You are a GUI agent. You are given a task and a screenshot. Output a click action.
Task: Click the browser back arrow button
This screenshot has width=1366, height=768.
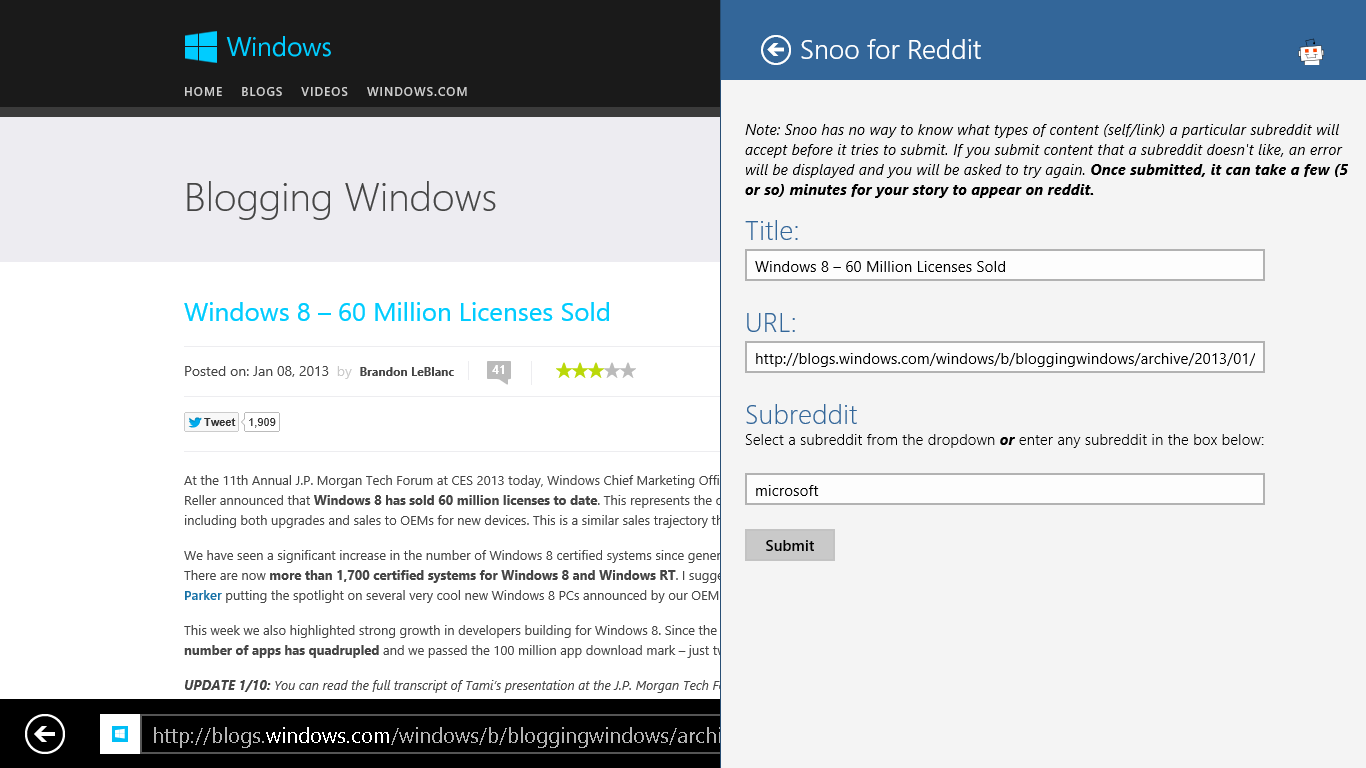(x=45, y=734)
